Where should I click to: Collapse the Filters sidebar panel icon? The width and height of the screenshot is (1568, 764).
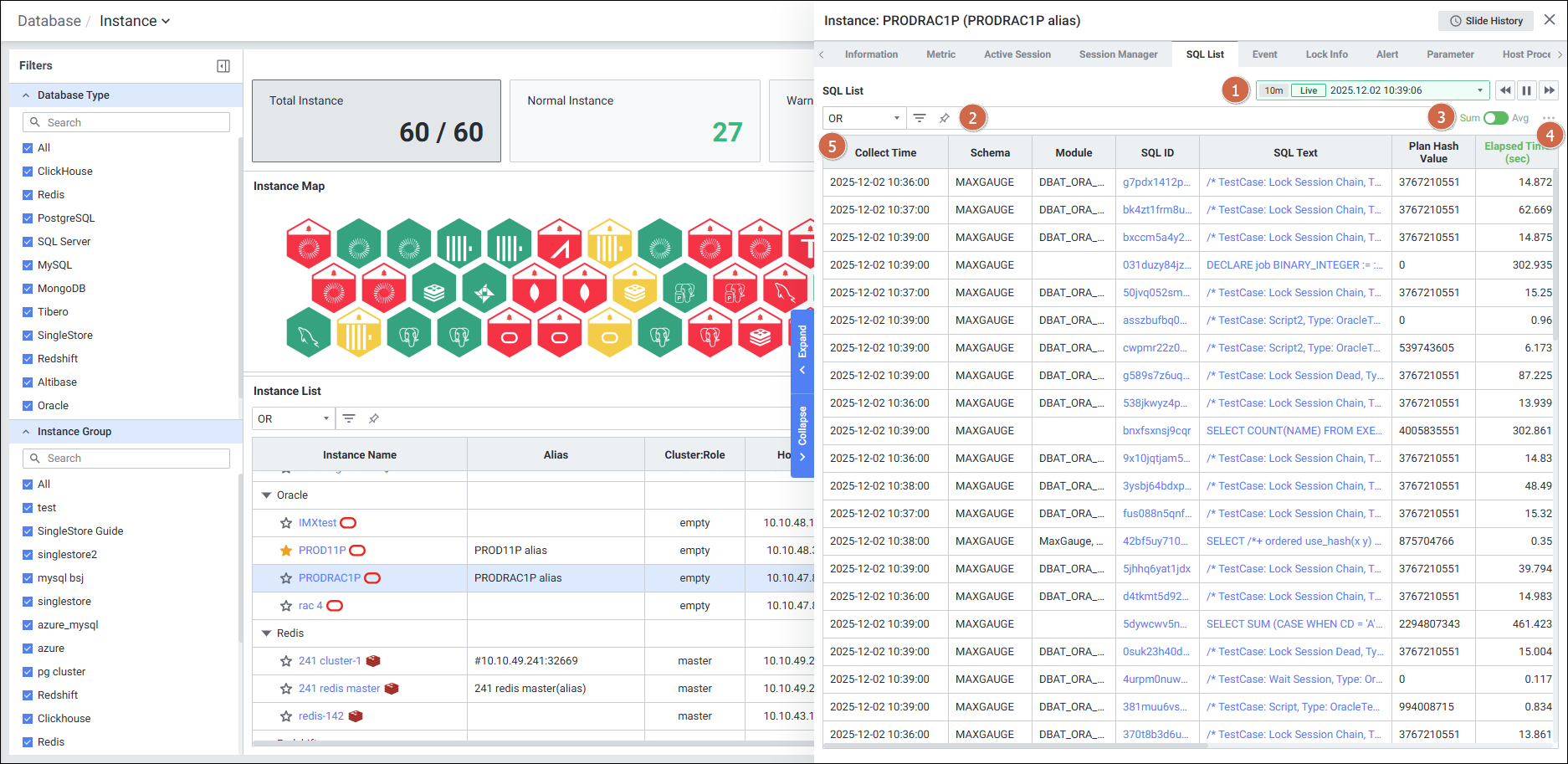pyautogui.click(x=223, y=66)
